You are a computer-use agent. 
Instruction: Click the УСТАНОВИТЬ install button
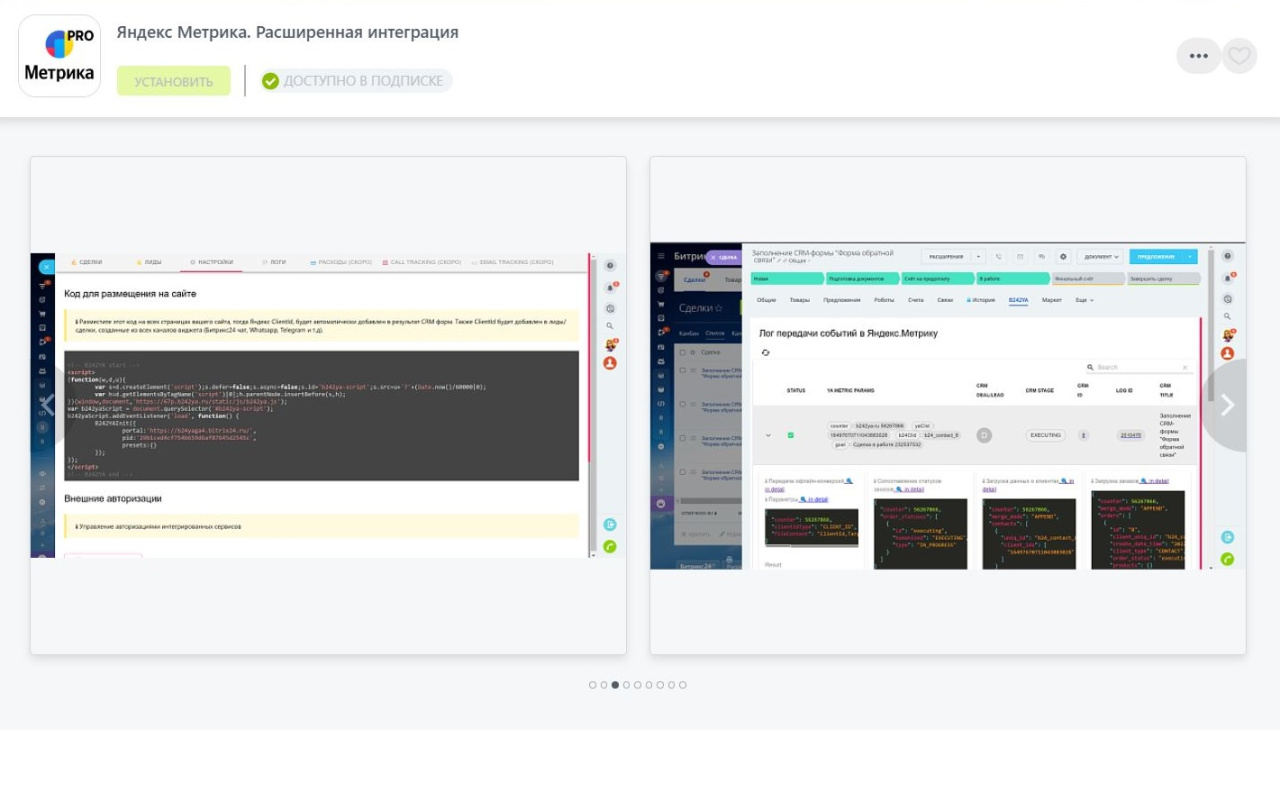point(174,81)
